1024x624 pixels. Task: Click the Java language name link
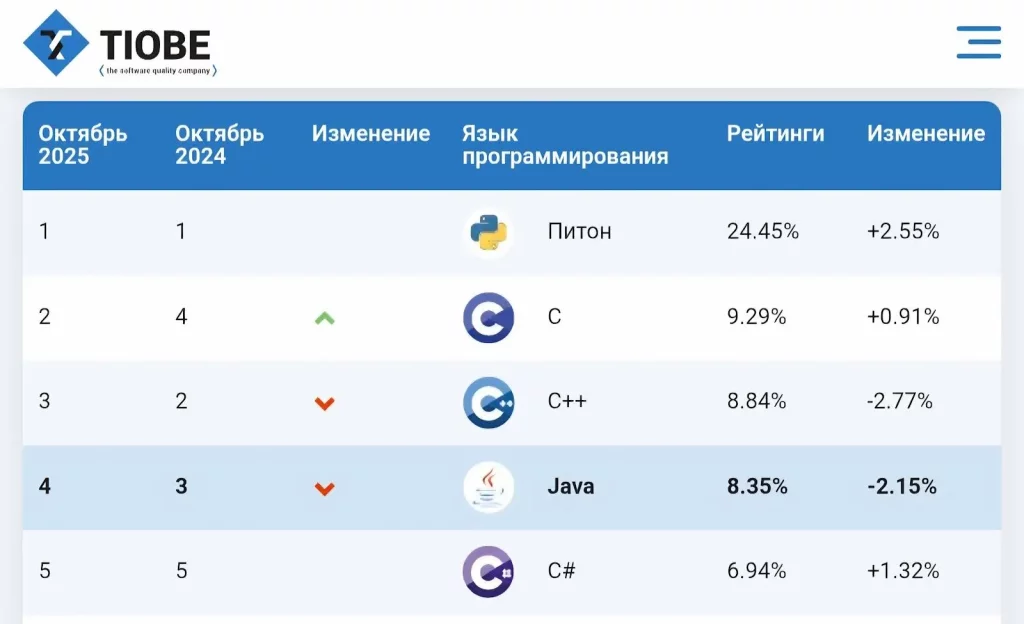(570, 487)
